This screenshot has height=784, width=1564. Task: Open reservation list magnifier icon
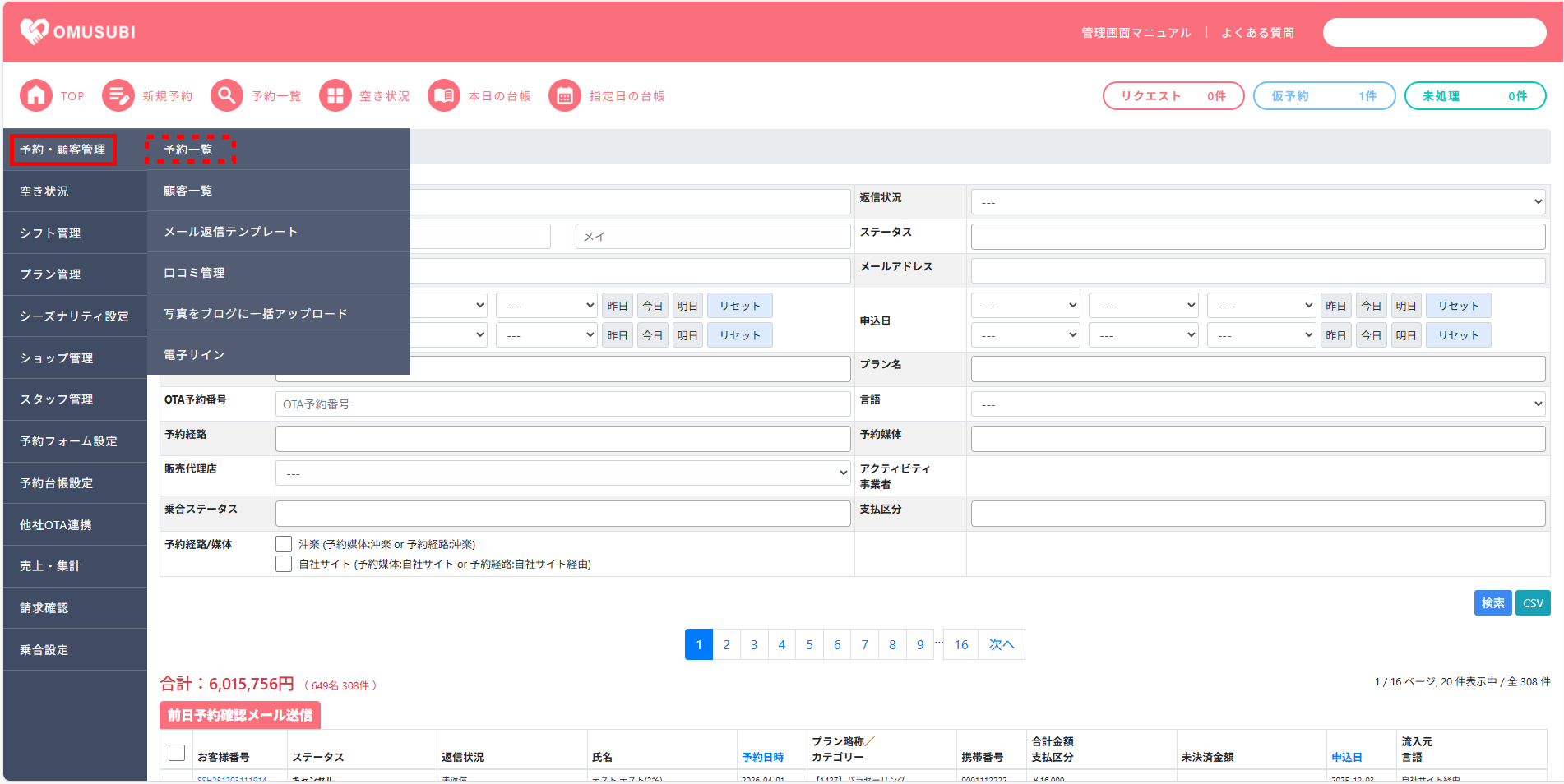[x=227, y=96]
